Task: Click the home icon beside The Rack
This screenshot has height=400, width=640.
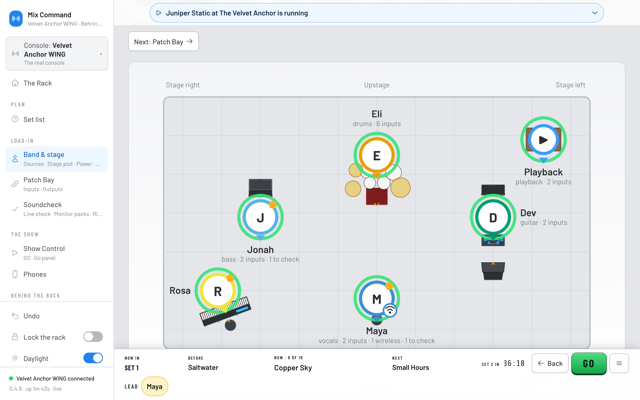Action: click(15, 83)
